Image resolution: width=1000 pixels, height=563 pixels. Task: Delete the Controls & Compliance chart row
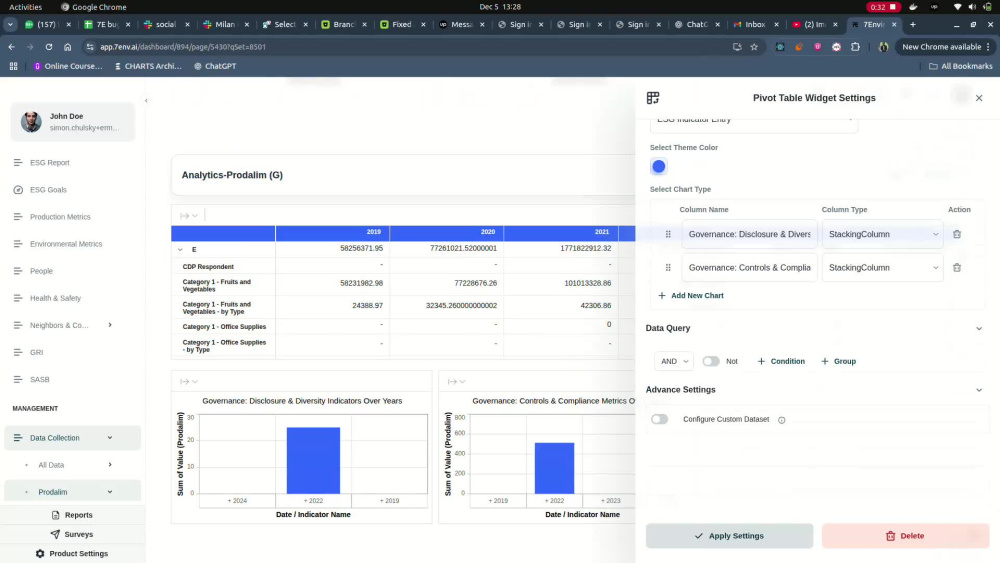coord(957,268)
